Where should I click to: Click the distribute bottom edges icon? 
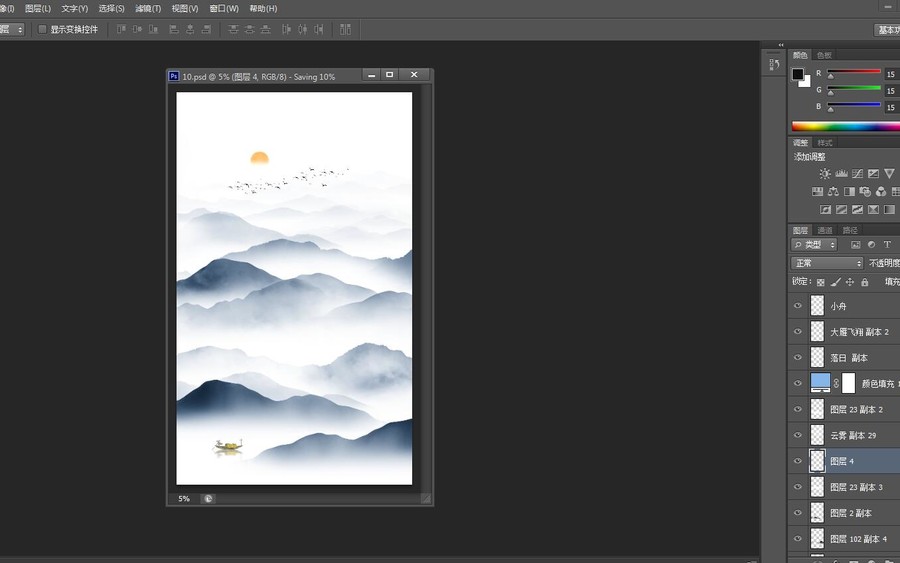[x=265, y=29]
